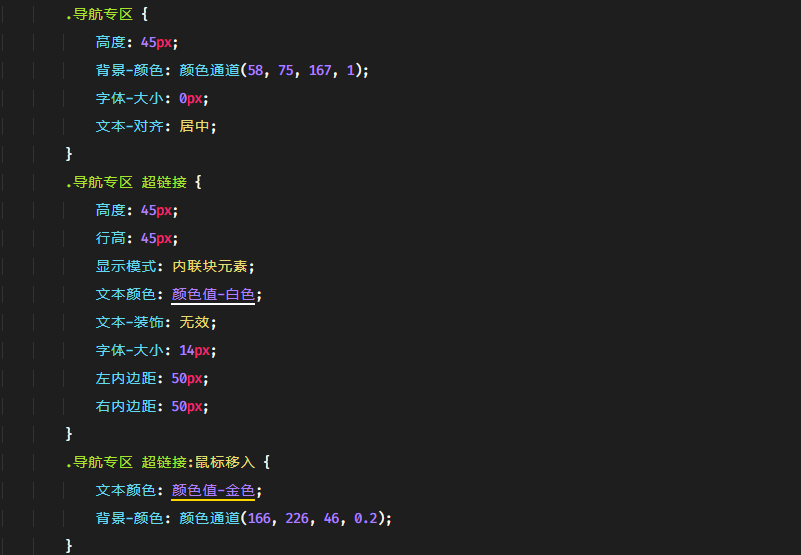Click the property 显示模式
The image size is (801, 555).
126,266
